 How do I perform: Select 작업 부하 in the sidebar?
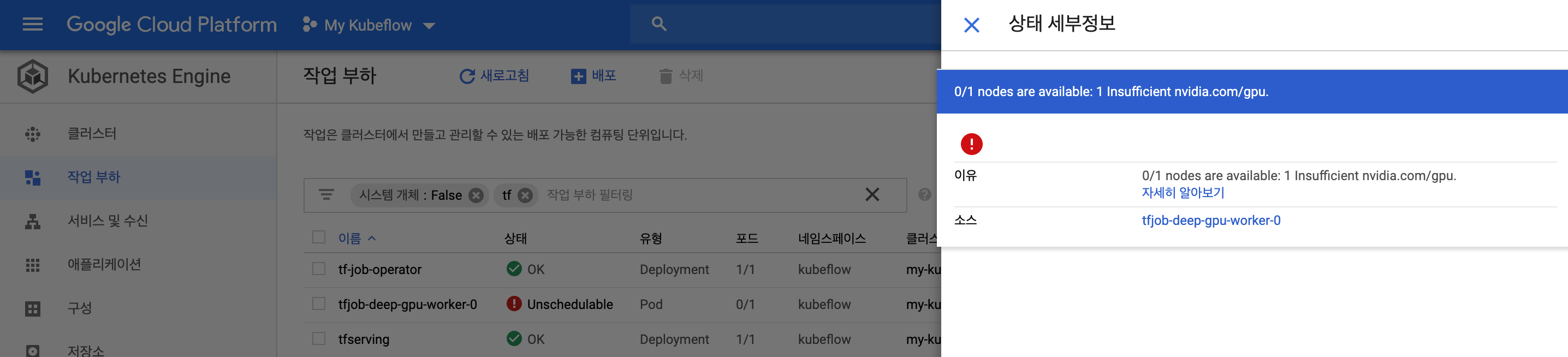click(138, 177)
